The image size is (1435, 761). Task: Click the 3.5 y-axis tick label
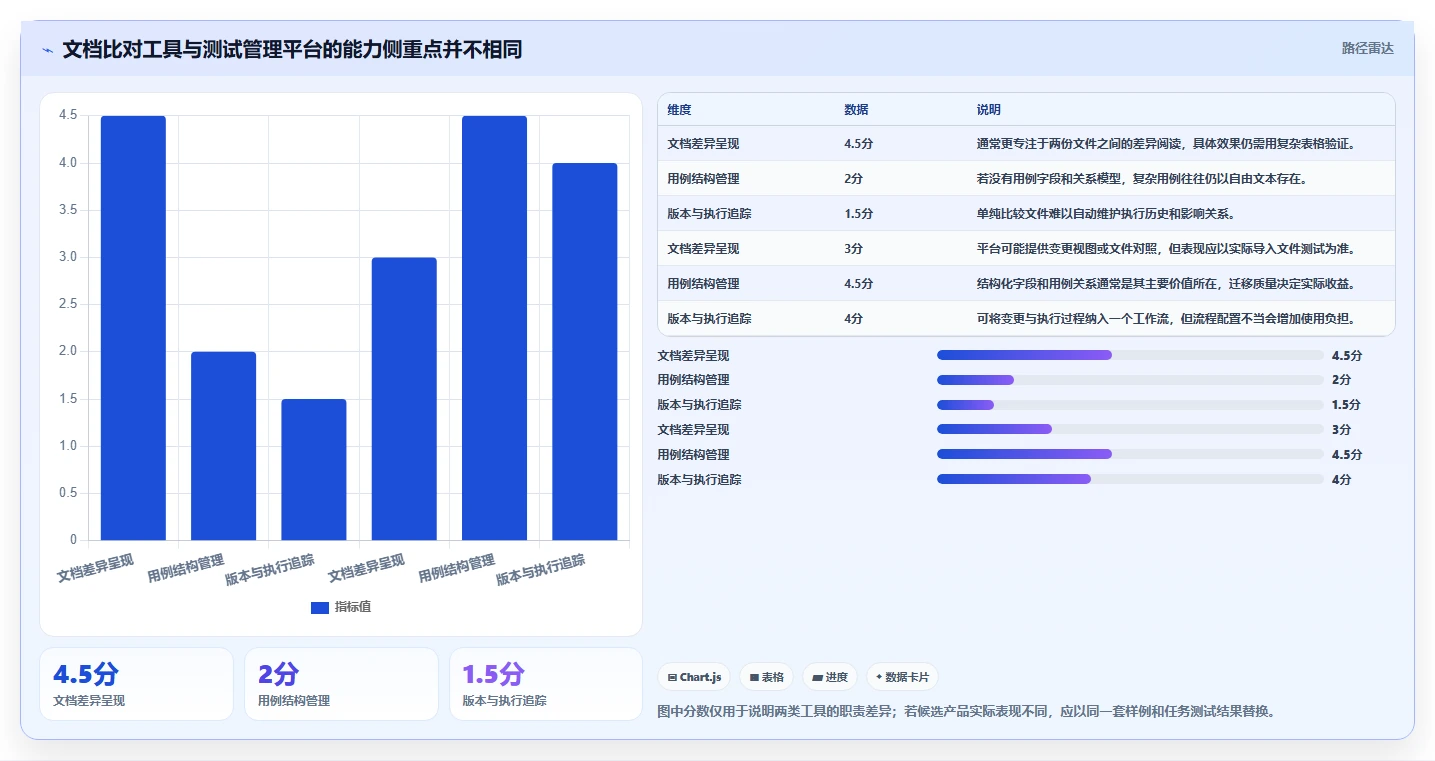(69, 210)
